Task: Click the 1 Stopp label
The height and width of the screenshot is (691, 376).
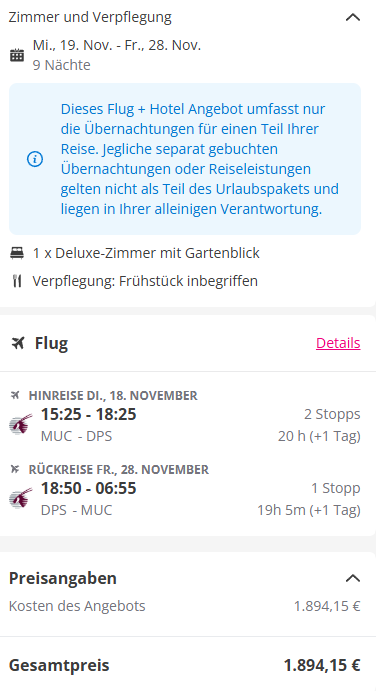Action: click(336, 488)
